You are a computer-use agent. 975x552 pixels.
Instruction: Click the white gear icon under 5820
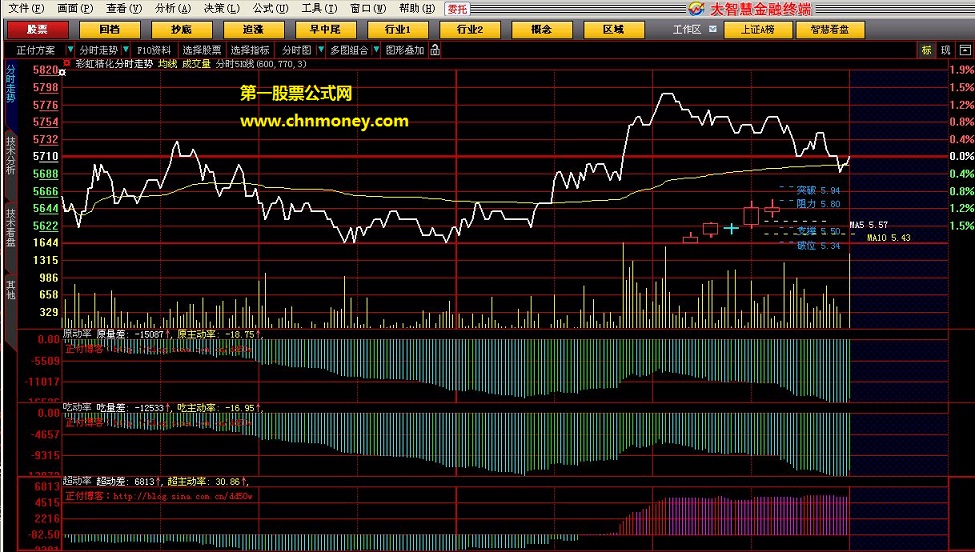pyautogui.click(x=62, y=73)
